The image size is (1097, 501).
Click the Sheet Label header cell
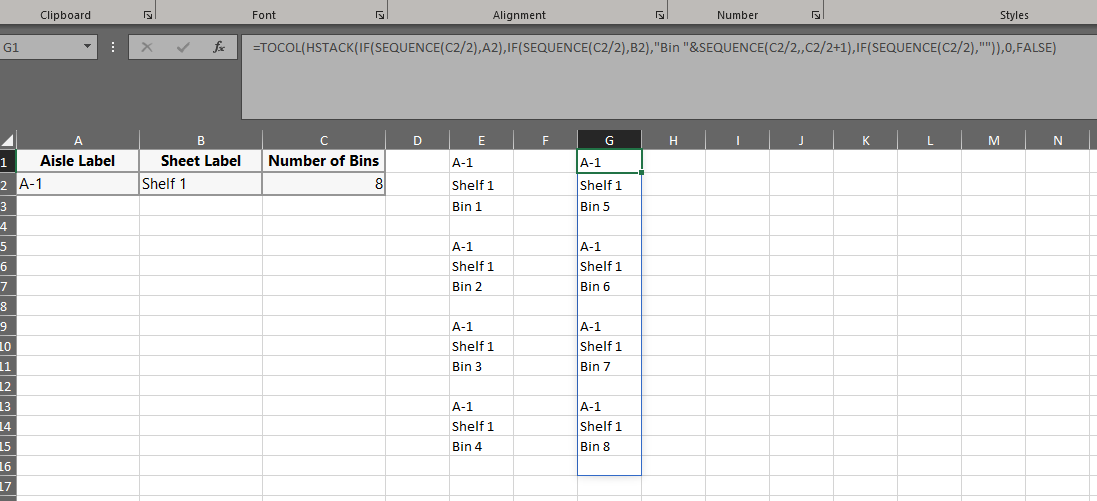(x=201, y=161)
